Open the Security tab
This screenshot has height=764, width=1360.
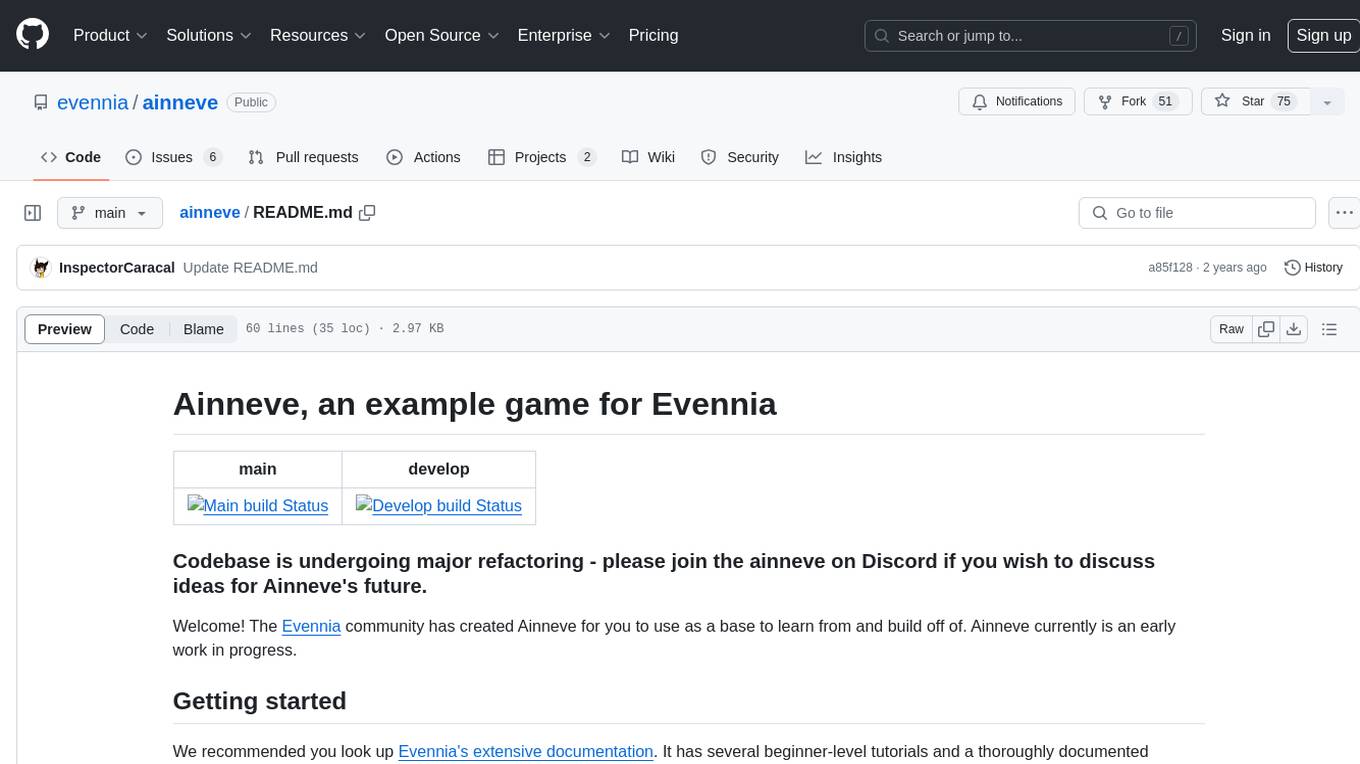(740, 157)
